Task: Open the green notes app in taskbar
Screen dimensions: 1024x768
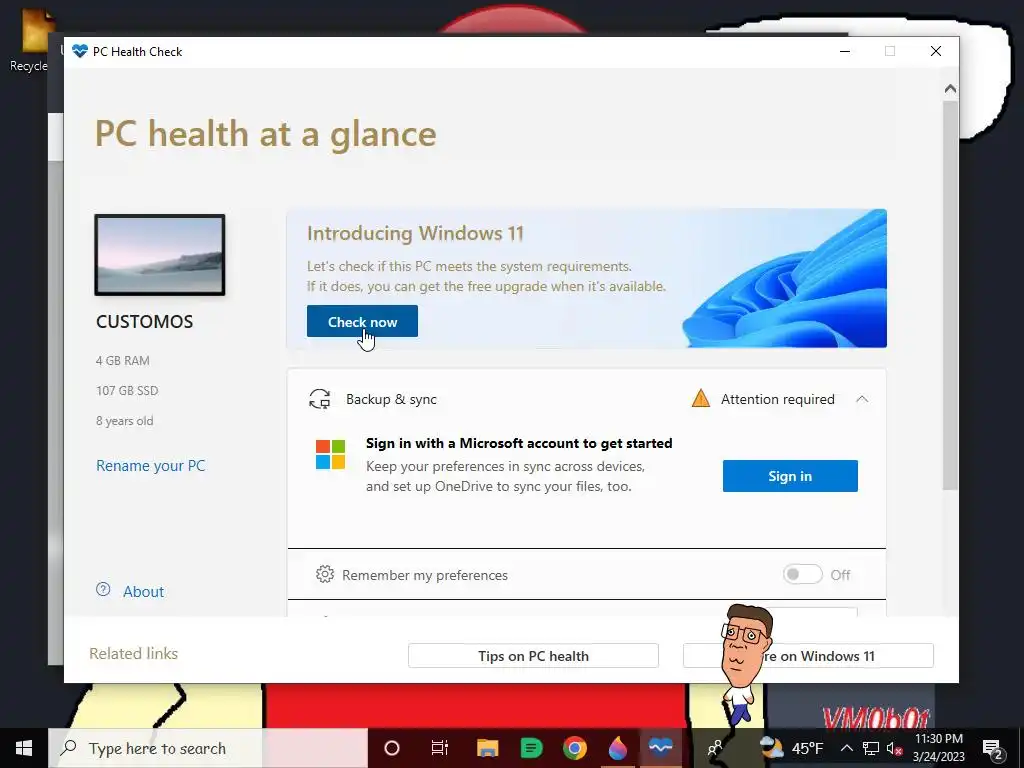Action: [x=531, y=748]
